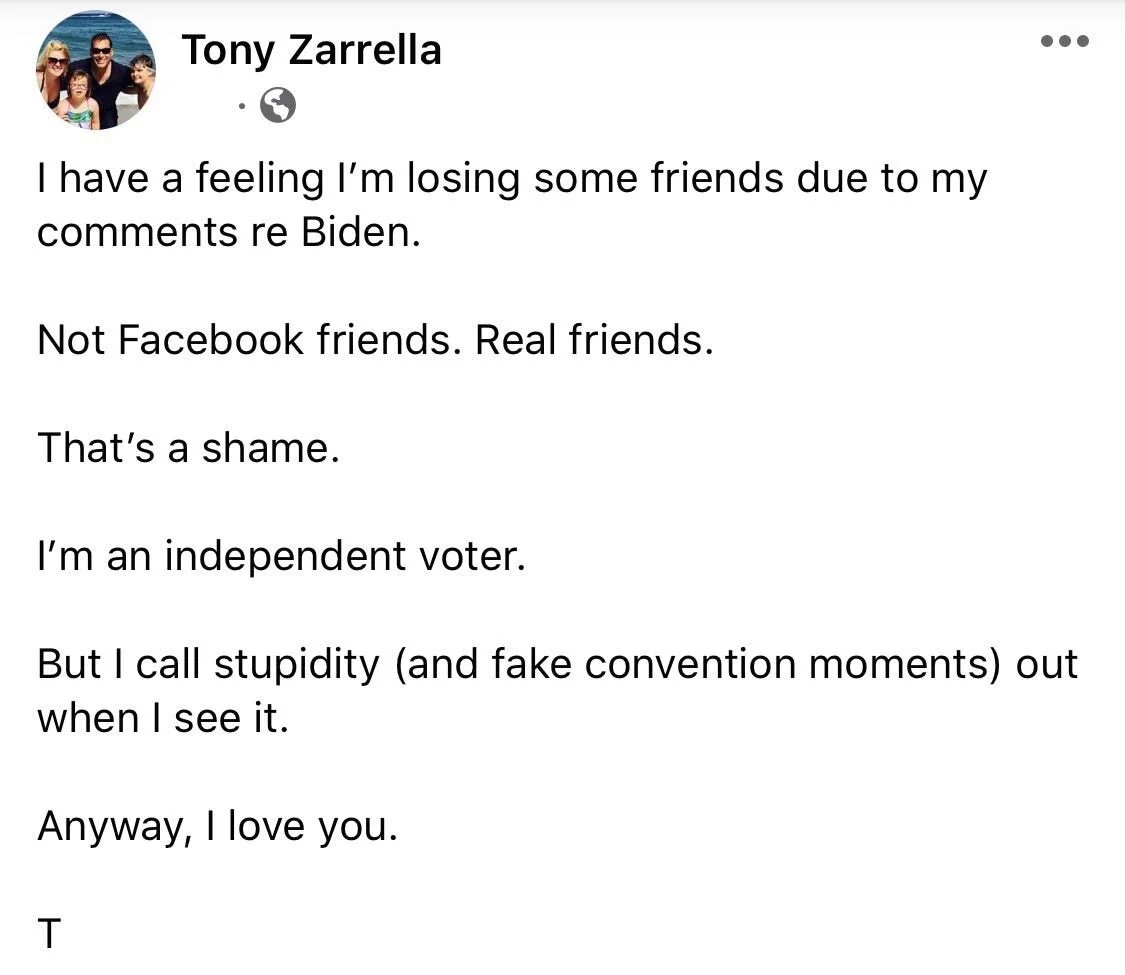
Task: Click the word "out" ending the stupidity line
Action: [1047, 664]
